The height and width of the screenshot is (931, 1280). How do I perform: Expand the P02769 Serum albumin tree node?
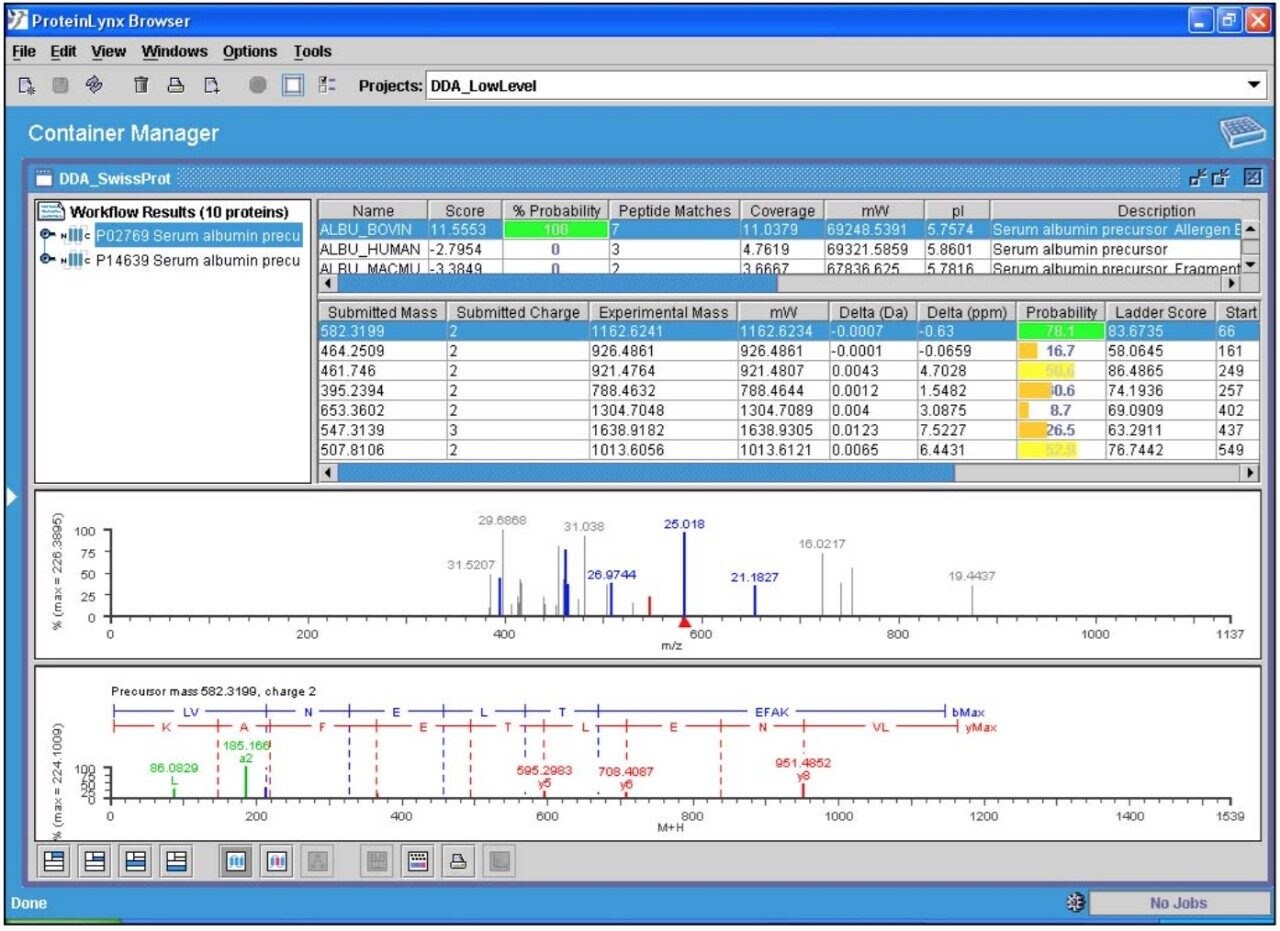46,235
